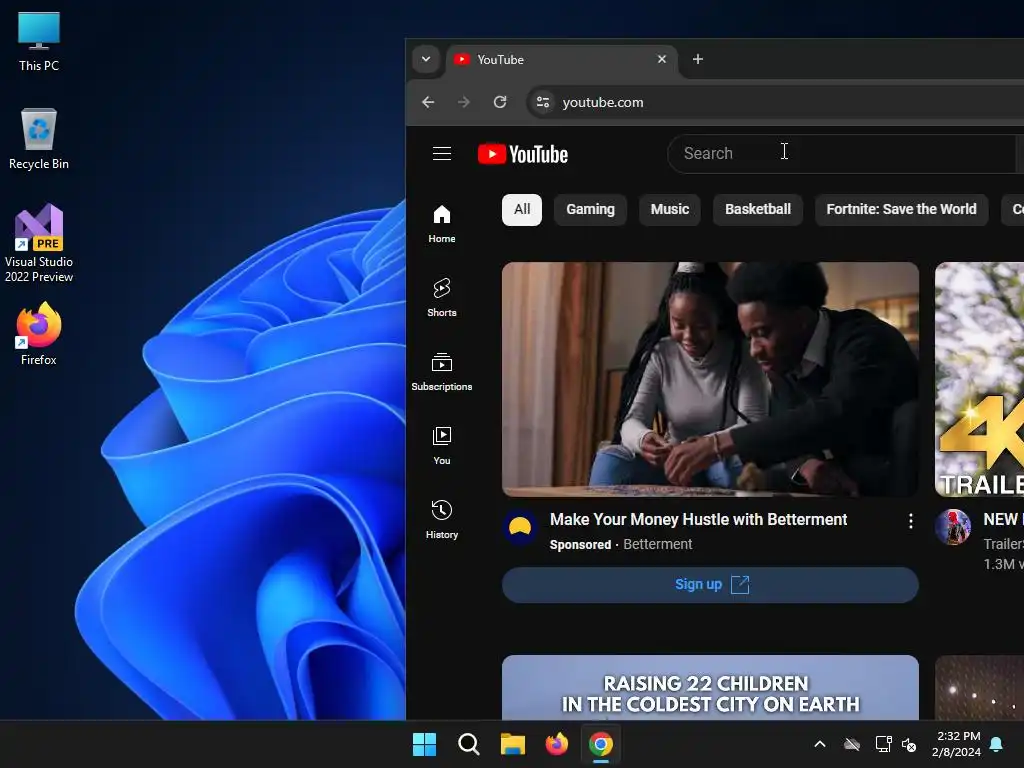Select the Basketball filter chip
The image size is (1024, 768).
(x=758, y=210)
